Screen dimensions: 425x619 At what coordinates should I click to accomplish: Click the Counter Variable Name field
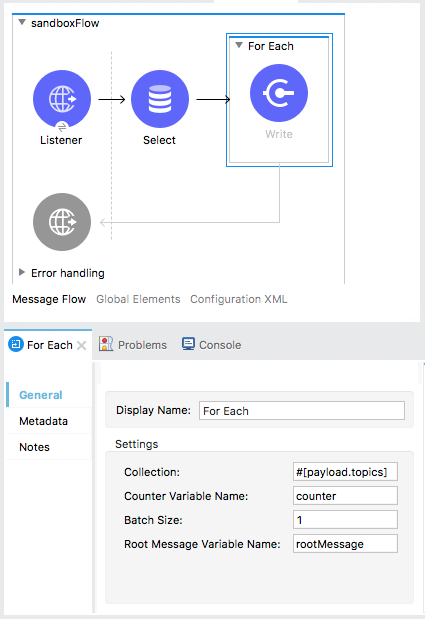345,496
